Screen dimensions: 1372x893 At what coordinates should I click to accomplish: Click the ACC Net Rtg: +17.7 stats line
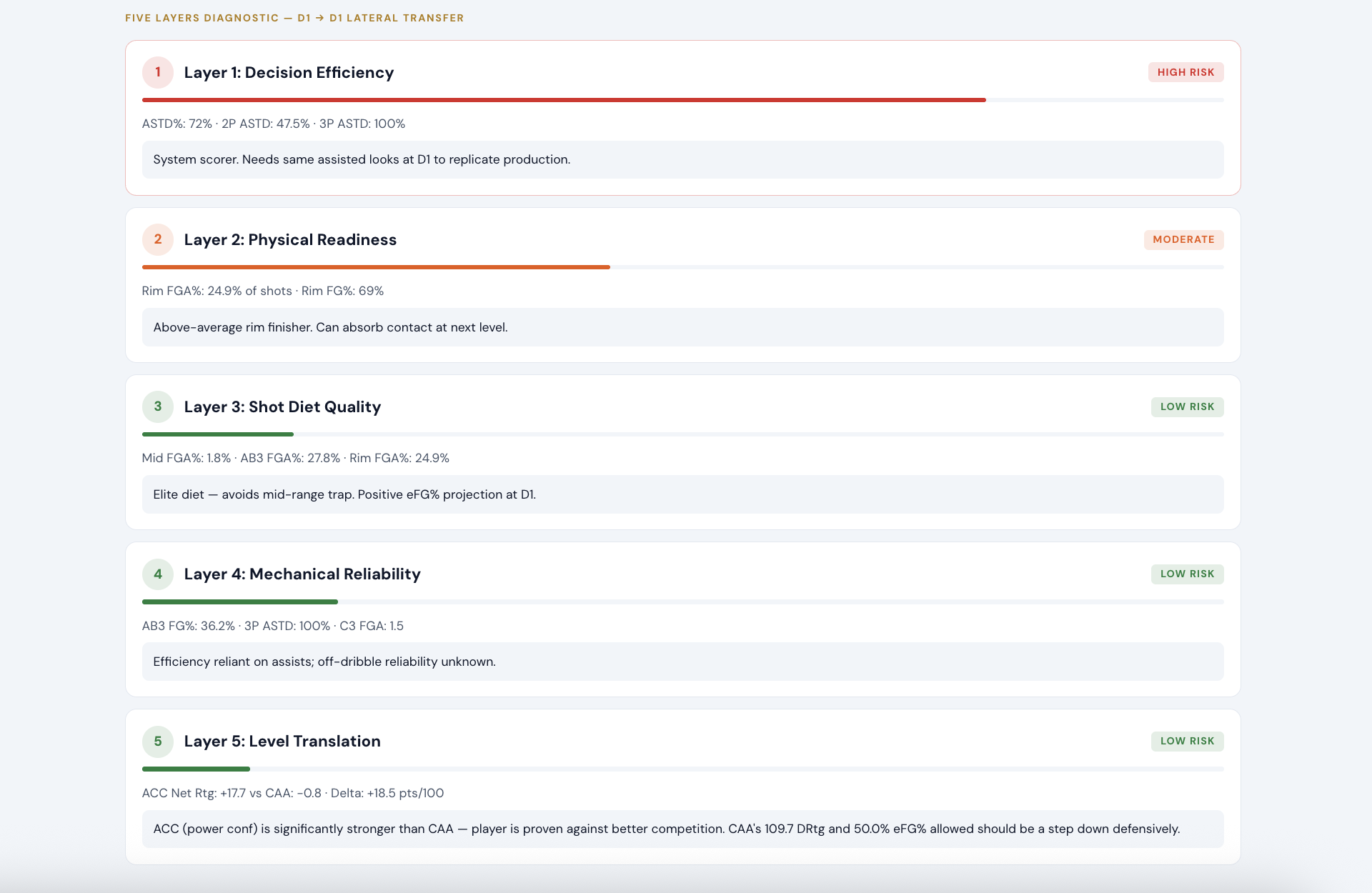pyautogui.click(x=293, y=793)
